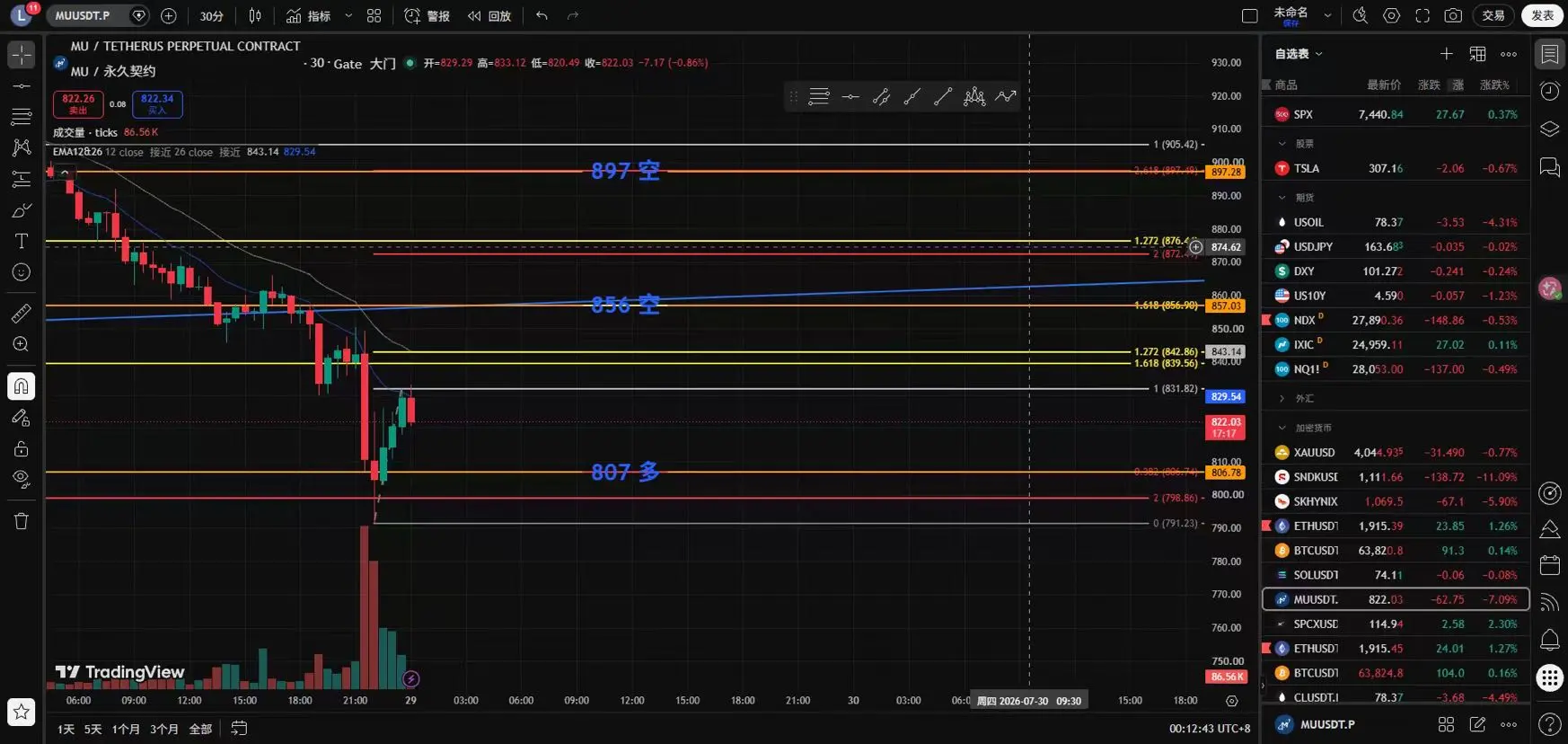Start 回放 bar replay
The width and height of the screenshot is (1568, 744).
489,15
